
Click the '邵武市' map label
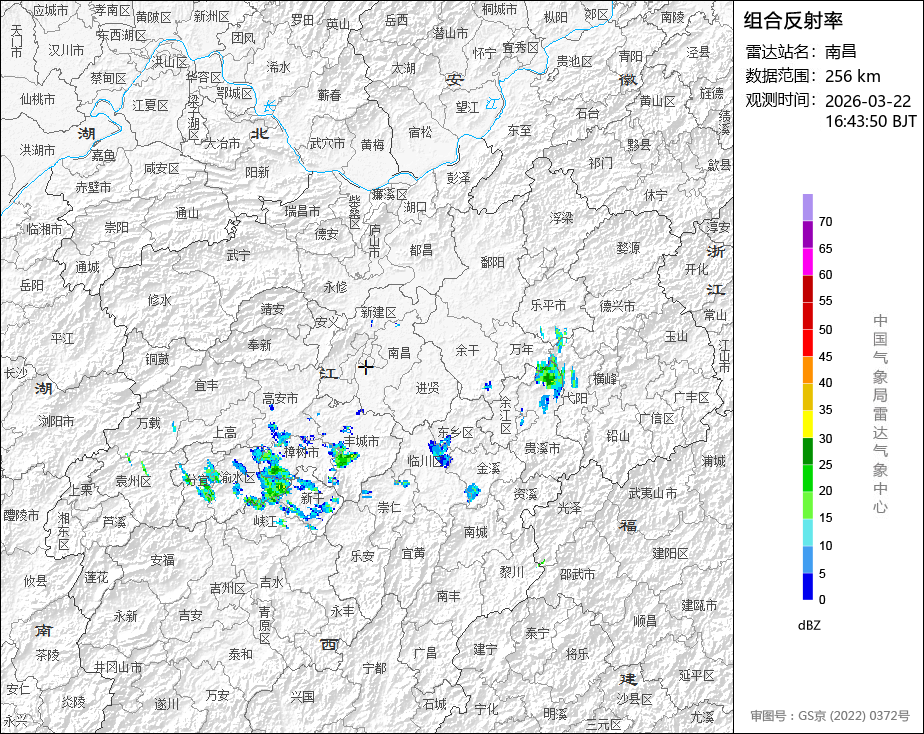pos(578,574)
